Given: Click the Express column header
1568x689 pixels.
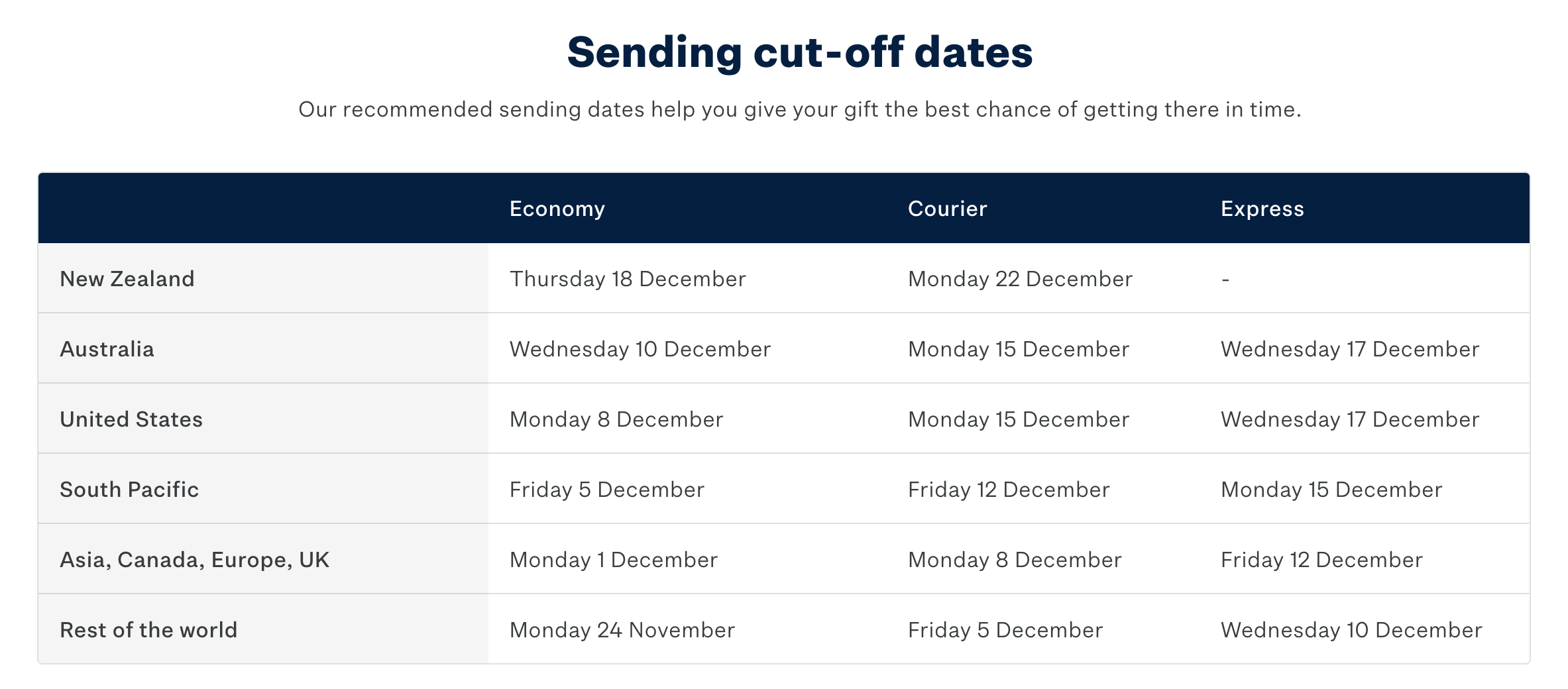Looking at the screenshot, I should coord(1262,209).
